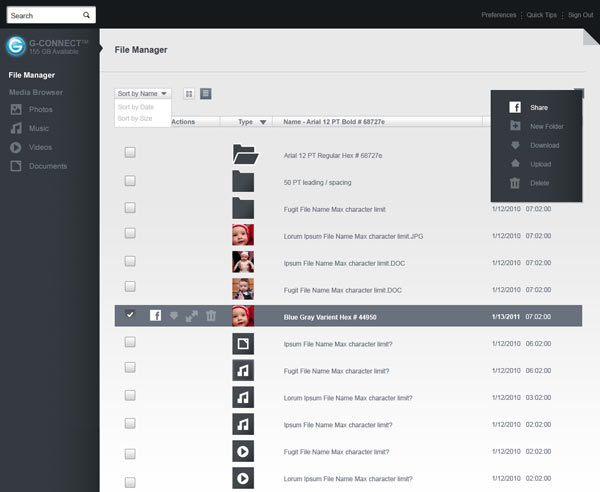Viewport: 600px width, 492px height.
Task: Switch to list view icon
Action: pos(205,93)
